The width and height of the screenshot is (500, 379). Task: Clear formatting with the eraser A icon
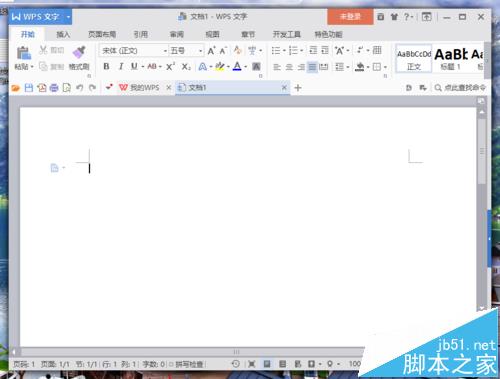tap(238, 50)
